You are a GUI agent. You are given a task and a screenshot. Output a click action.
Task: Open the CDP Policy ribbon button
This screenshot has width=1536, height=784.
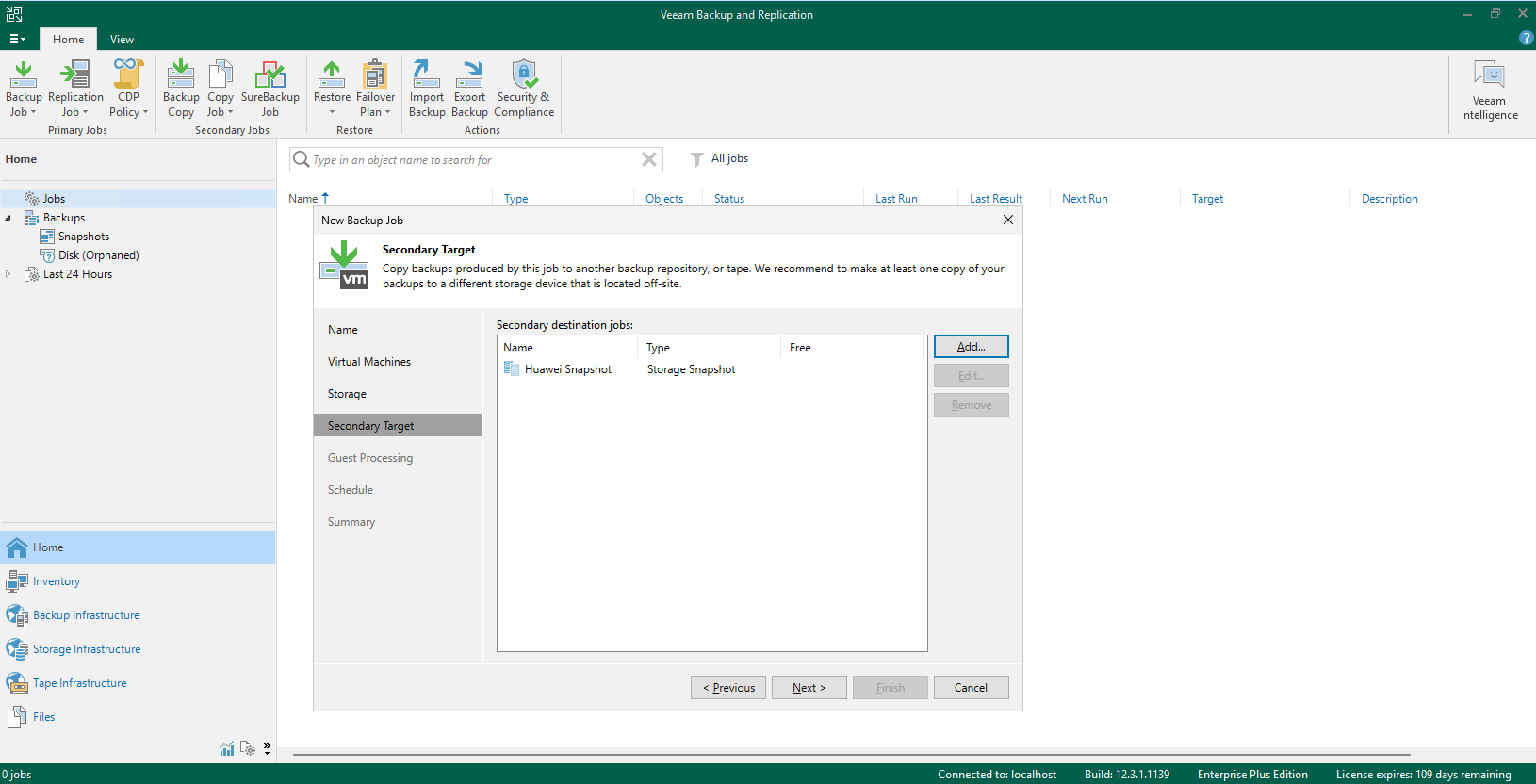(x=128, y=90)
